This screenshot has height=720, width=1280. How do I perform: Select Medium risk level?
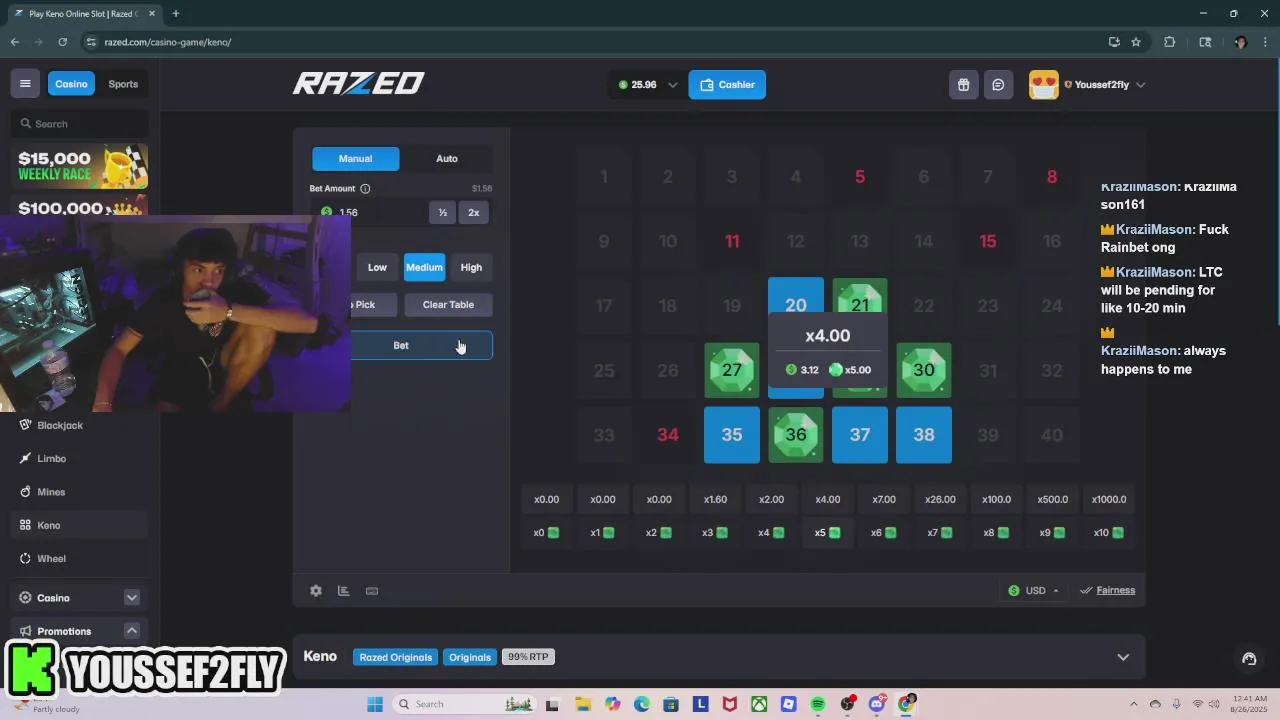pos(424,267)
